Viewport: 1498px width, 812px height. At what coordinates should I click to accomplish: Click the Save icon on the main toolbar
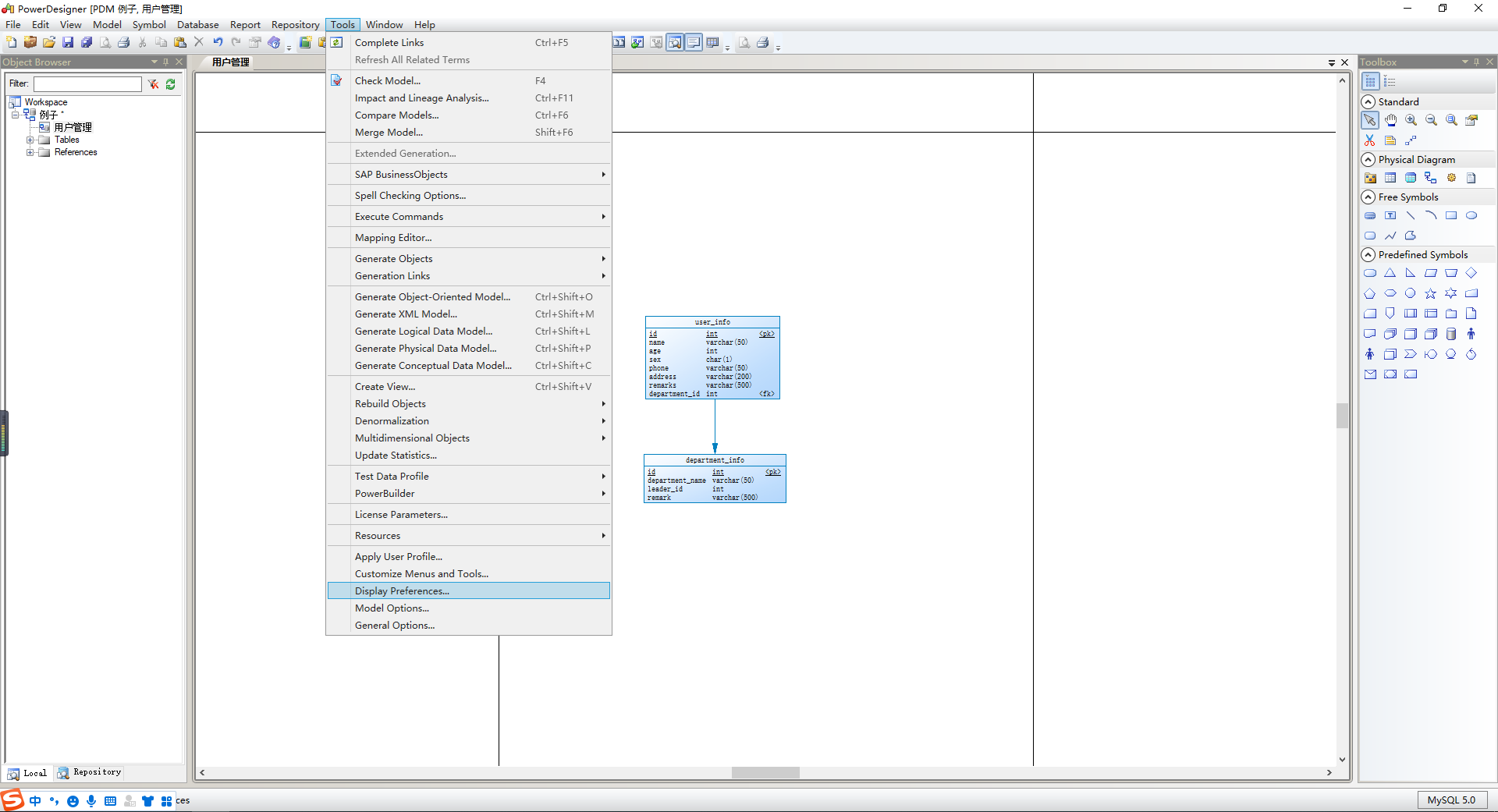(x=67, y=42)
